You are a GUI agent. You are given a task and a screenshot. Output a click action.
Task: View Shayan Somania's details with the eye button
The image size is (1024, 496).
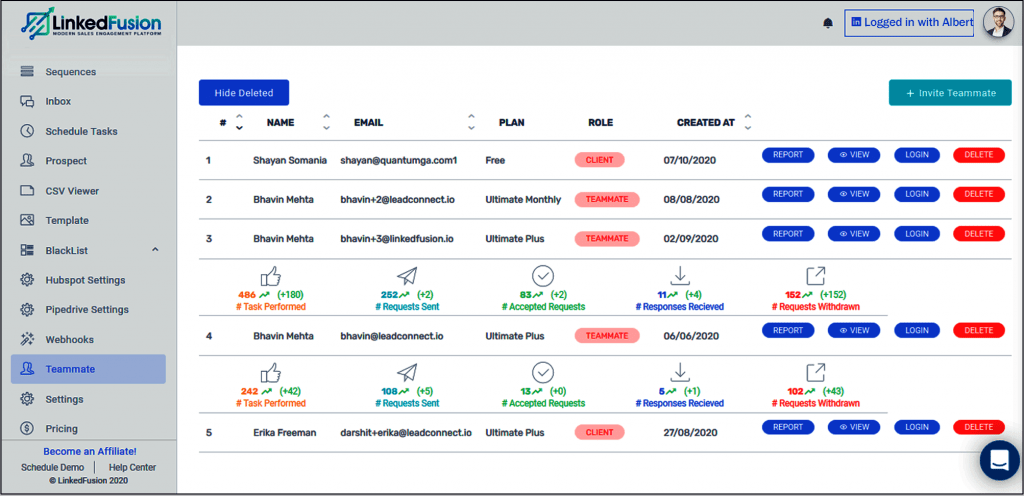[x=854, y=155]
